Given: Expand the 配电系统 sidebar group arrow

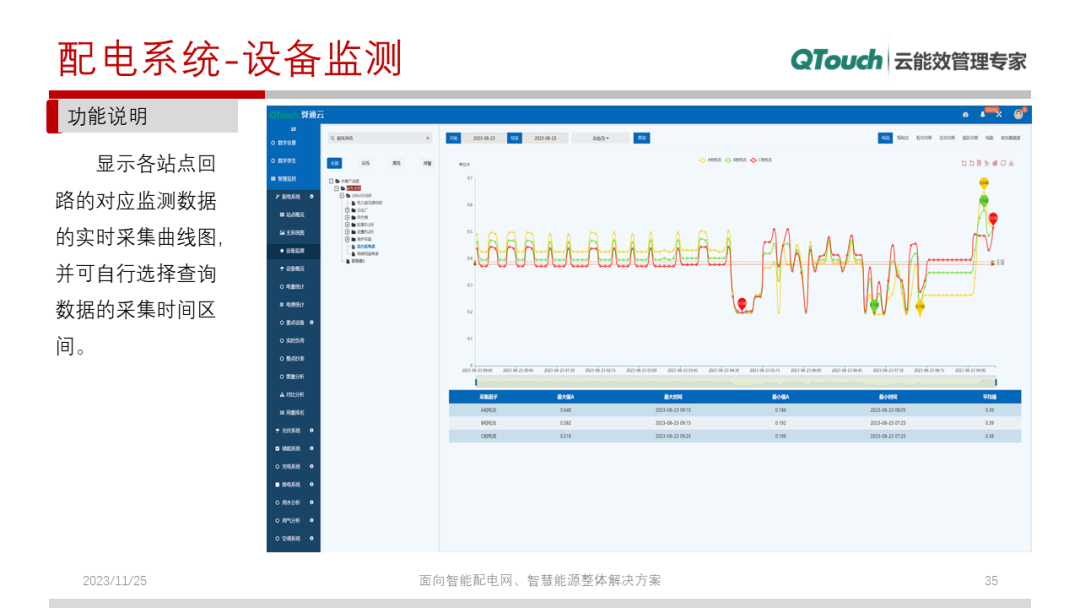Looking at the screenshot, I should click(311, 197).
